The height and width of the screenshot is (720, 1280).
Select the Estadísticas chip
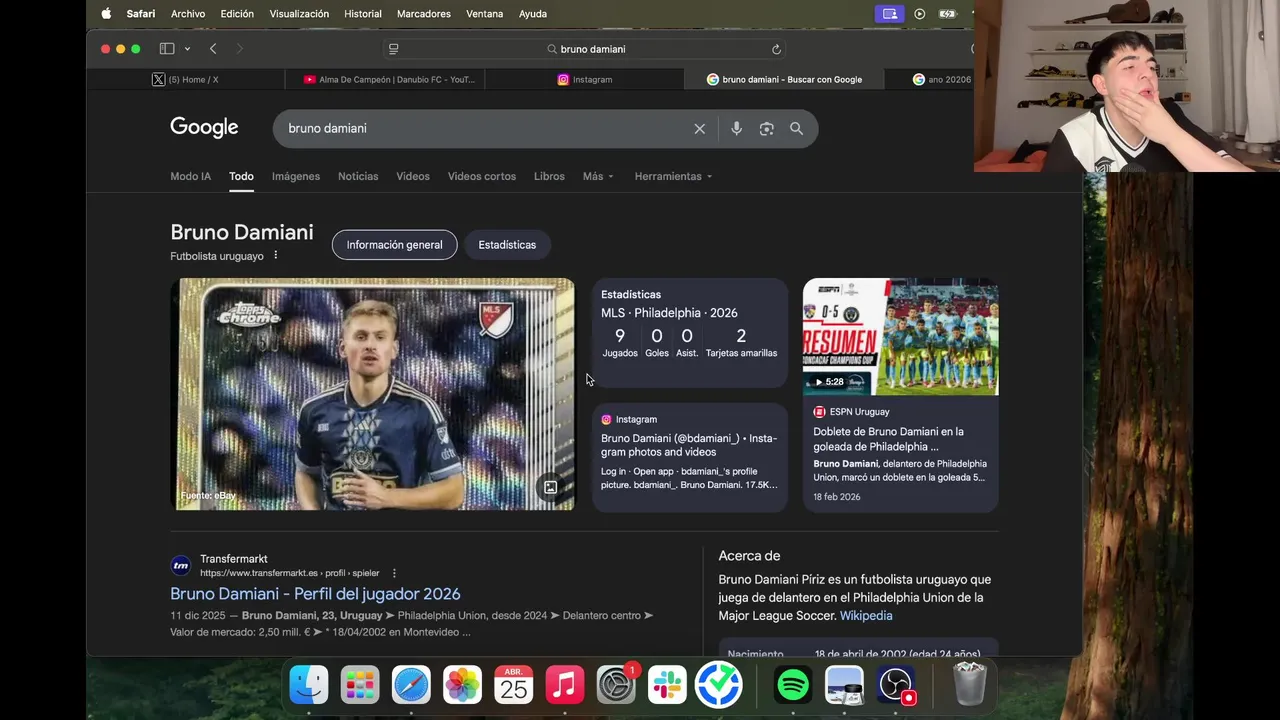click(507, 245)
